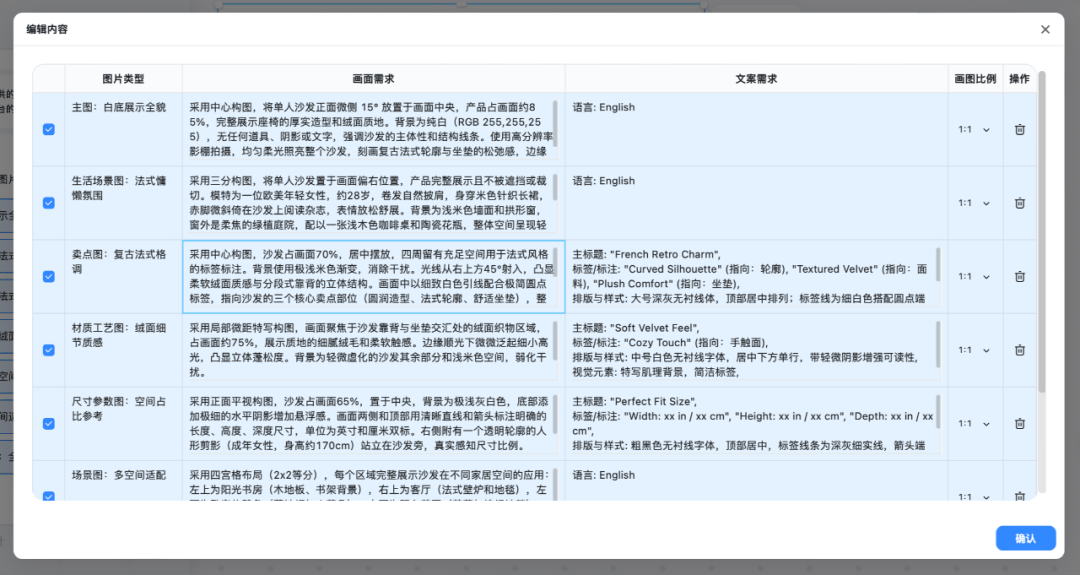Viewport: 1080px width, 575px height.
Task: Edit 文案需求 field of 主图 row
Action: pos(756,129)
